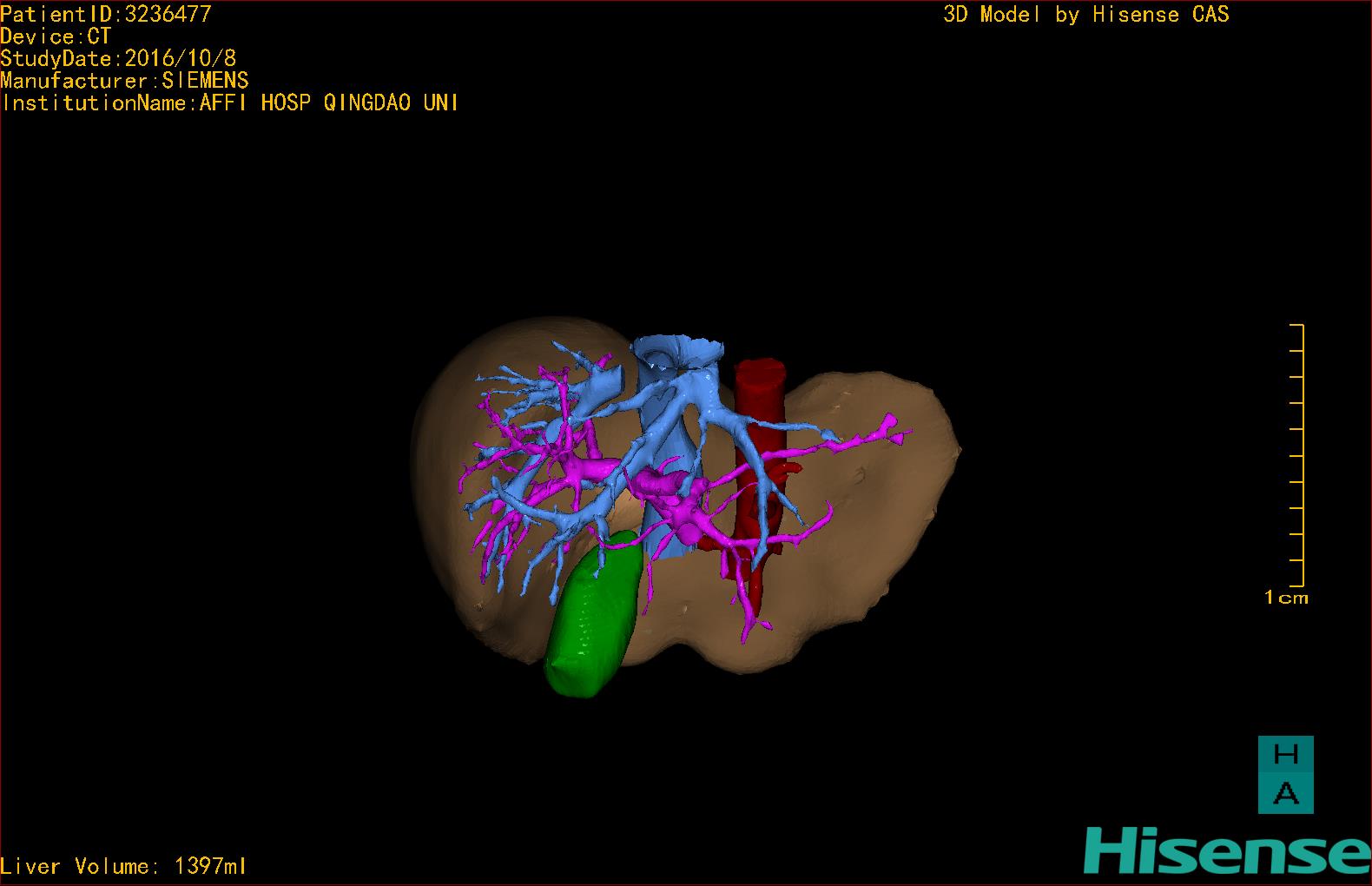
Task: Click the '1cm' scale label
Action: [x=1286, y=598]
